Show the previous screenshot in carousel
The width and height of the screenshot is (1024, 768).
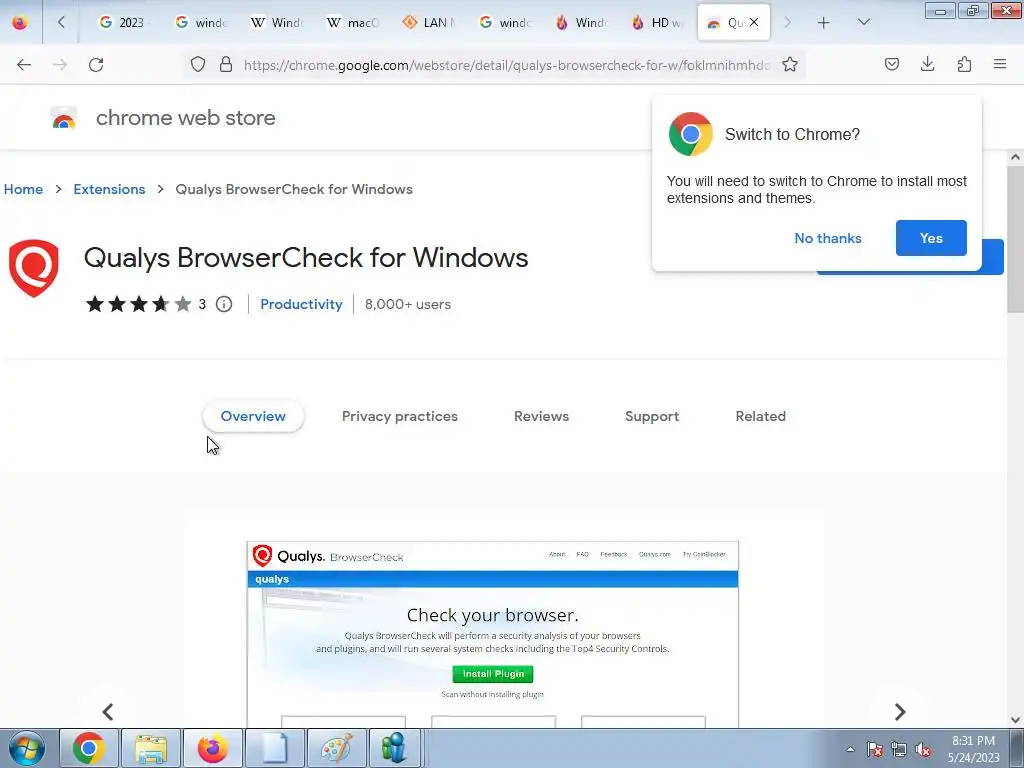(108, 711)
